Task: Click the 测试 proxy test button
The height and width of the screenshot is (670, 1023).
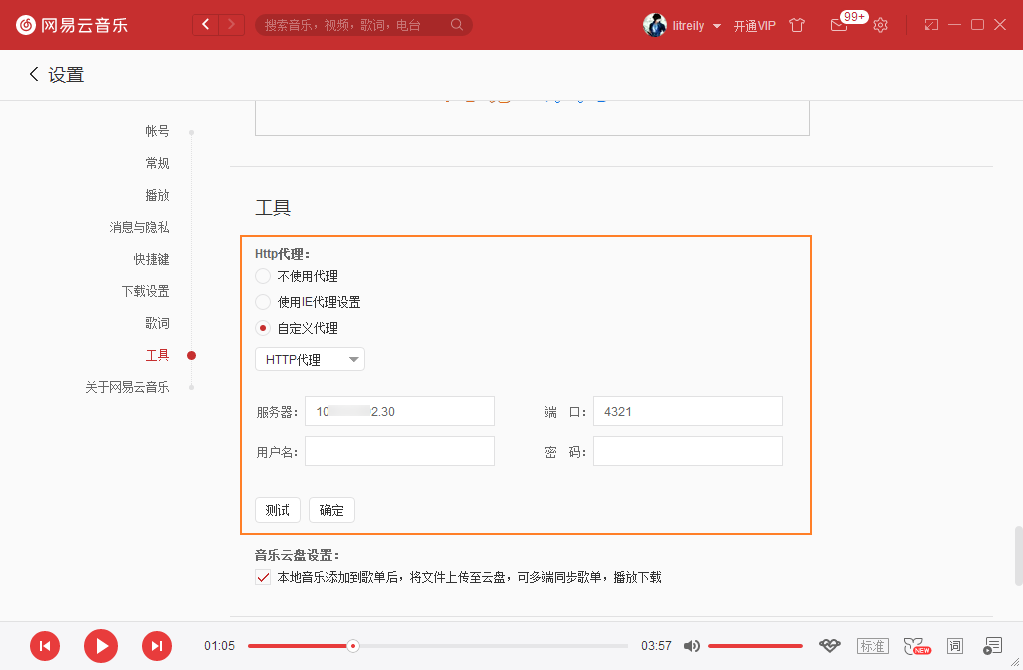Action: click(278, 510)
